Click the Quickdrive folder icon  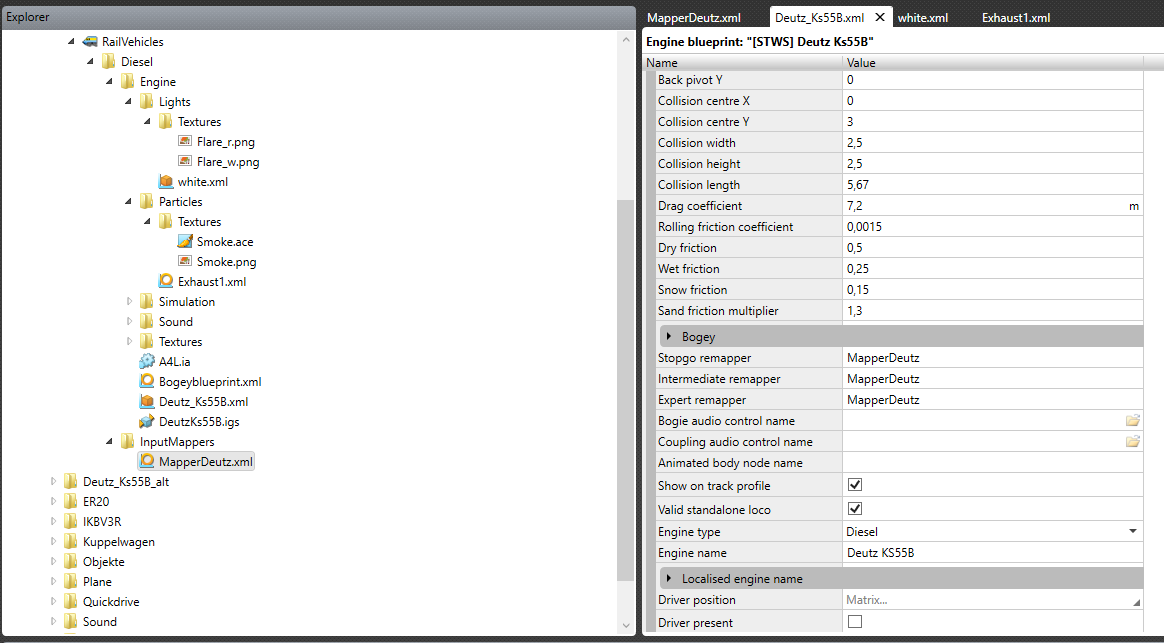tap(71, 601)
